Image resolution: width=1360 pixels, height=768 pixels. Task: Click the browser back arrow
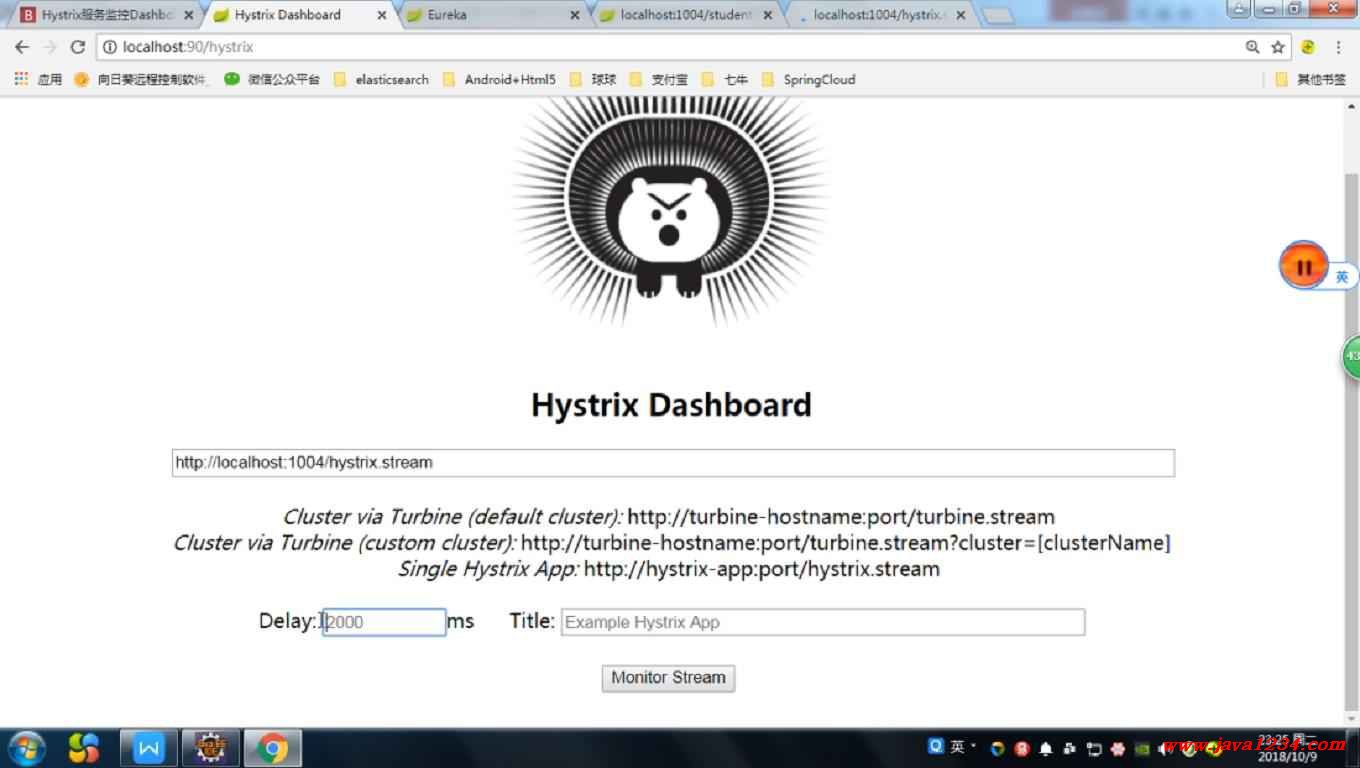click(x=22, y=47)
